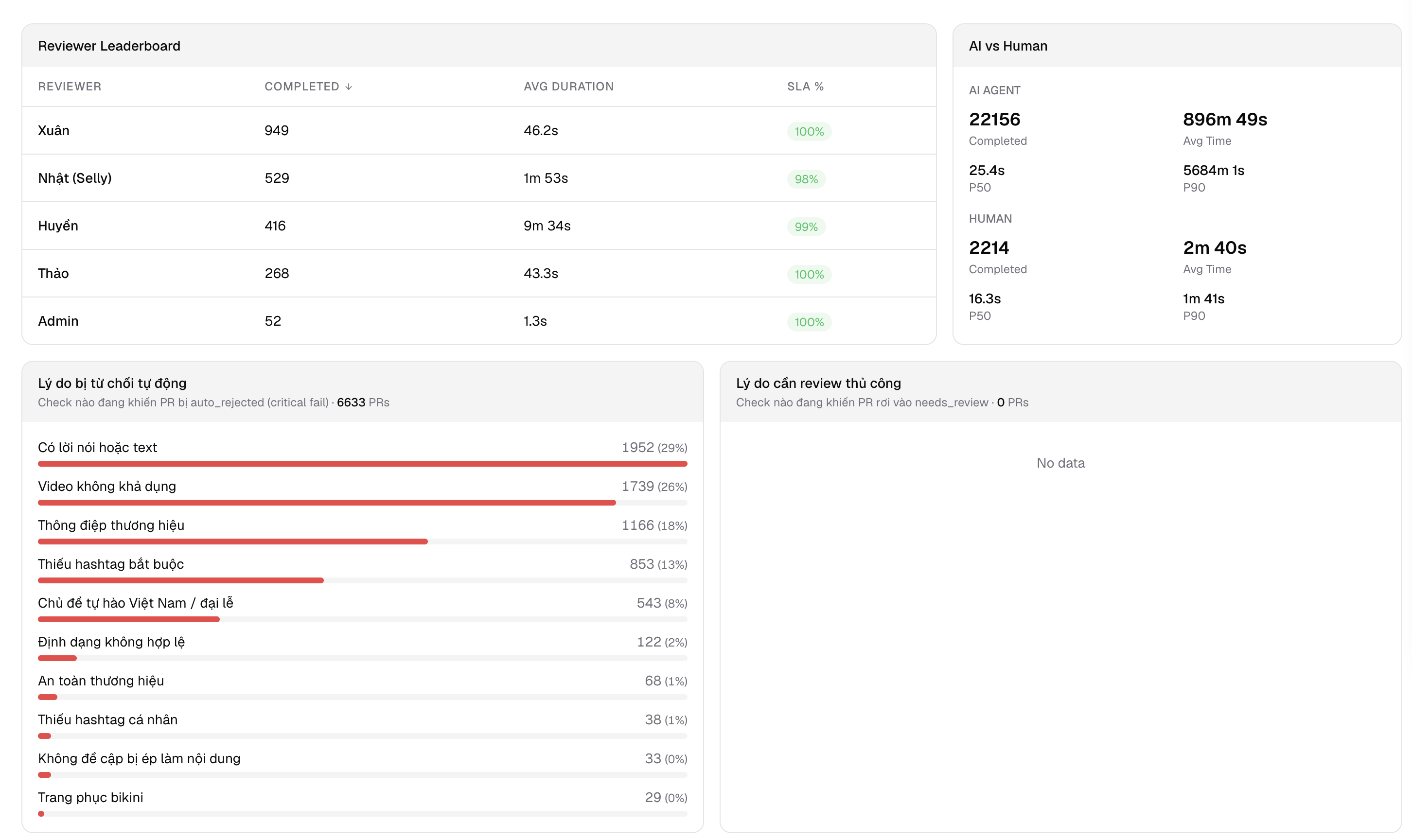
Task: Open the Xuân reviewer row
Action: [479, 131]
